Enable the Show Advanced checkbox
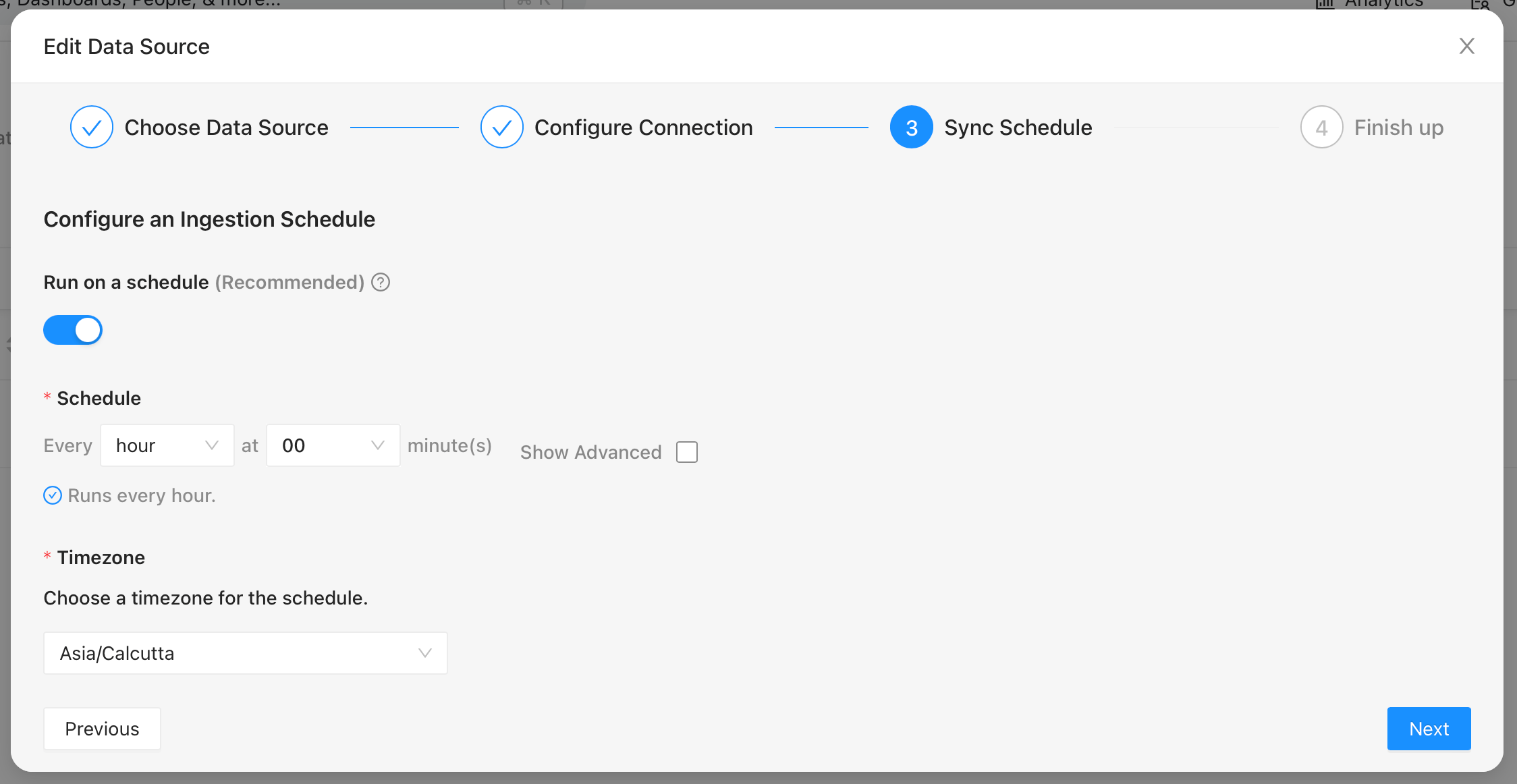The width and height of the screenshot is (1517, 784). tap(686, 452)
